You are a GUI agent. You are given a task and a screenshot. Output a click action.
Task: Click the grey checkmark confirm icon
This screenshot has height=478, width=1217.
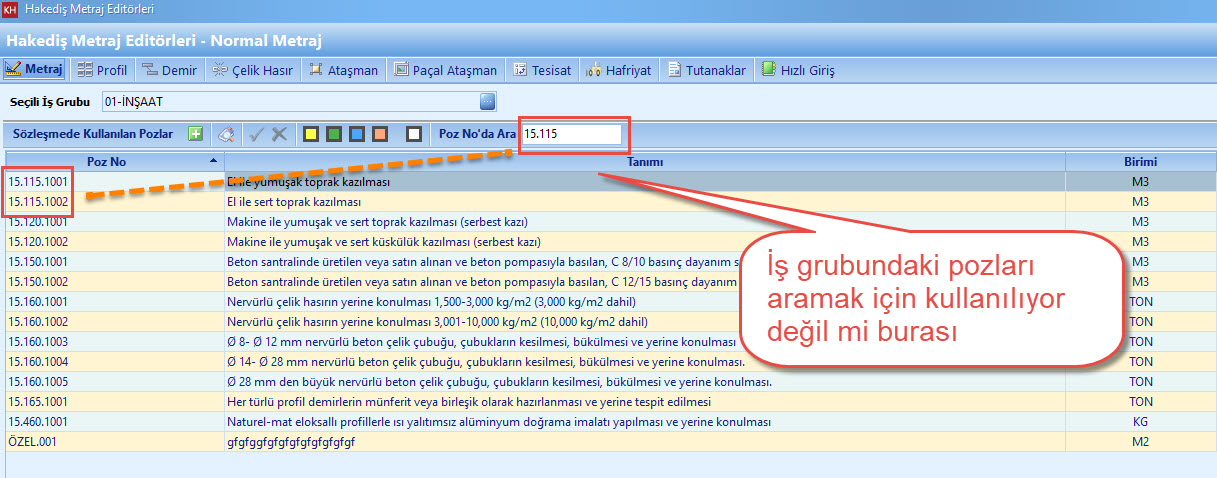click(x=257, y=134)
